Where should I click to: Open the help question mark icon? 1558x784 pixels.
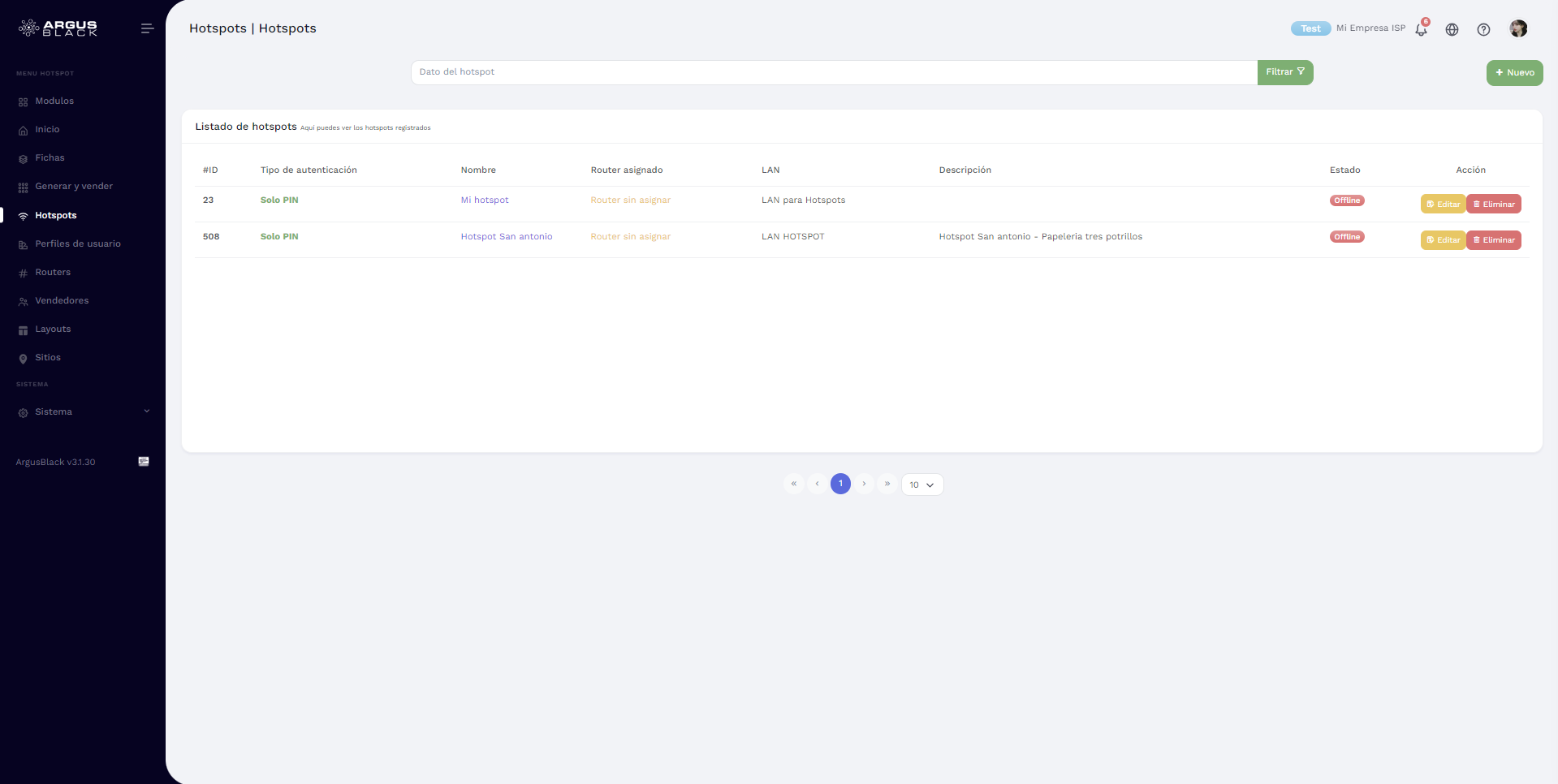tap(1483, 28)
